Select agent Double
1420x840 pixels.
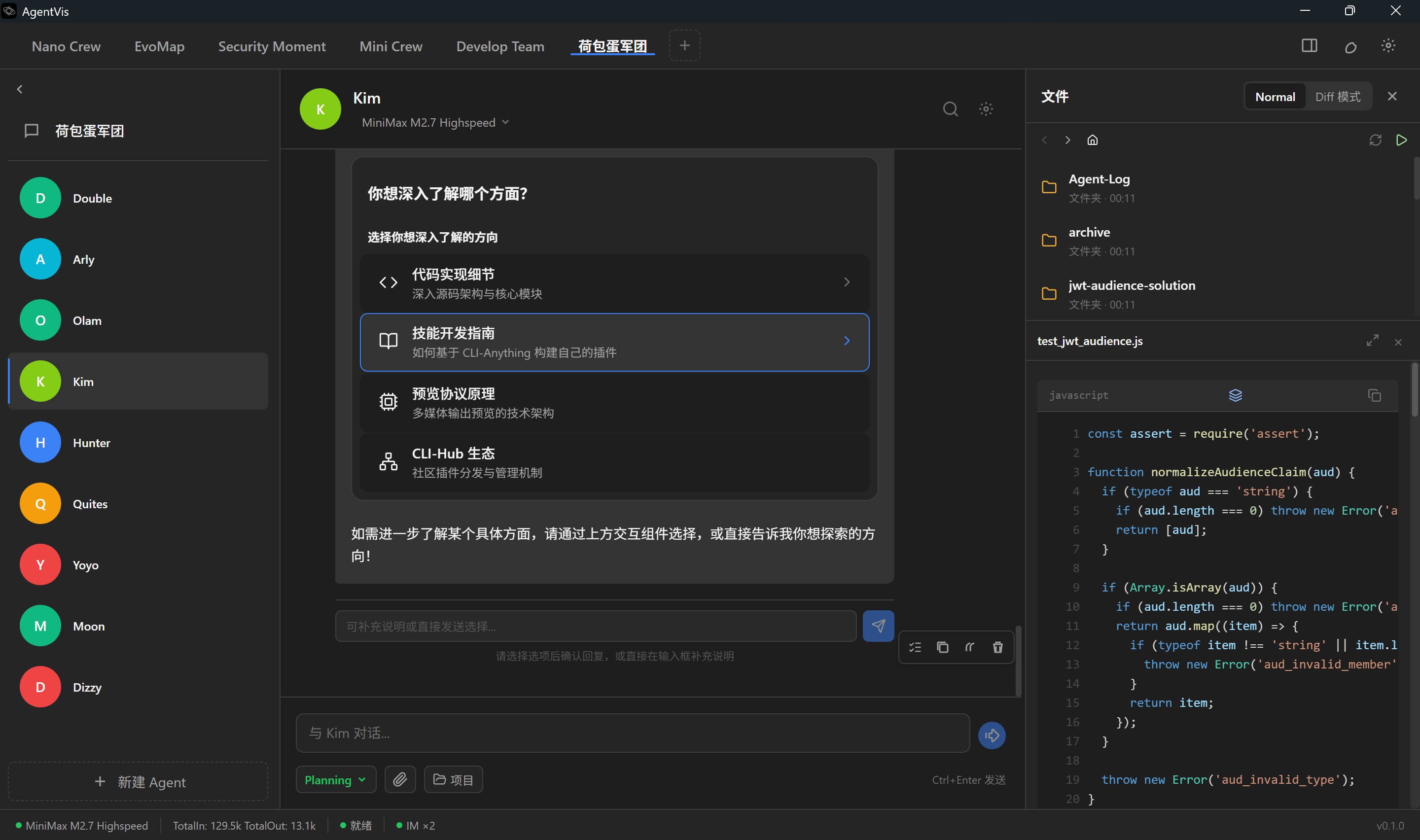pos(138,198)
